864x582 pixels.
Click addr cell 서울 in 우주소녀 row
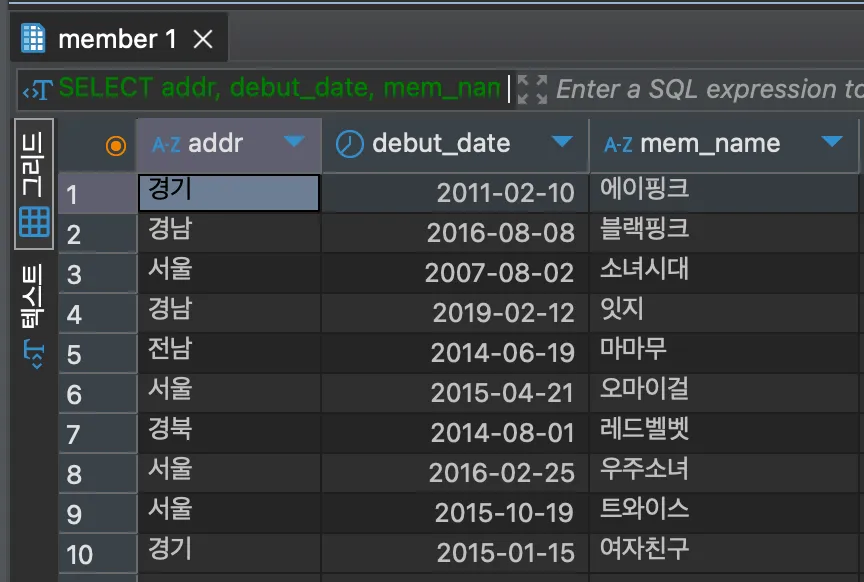coord(229,473)
